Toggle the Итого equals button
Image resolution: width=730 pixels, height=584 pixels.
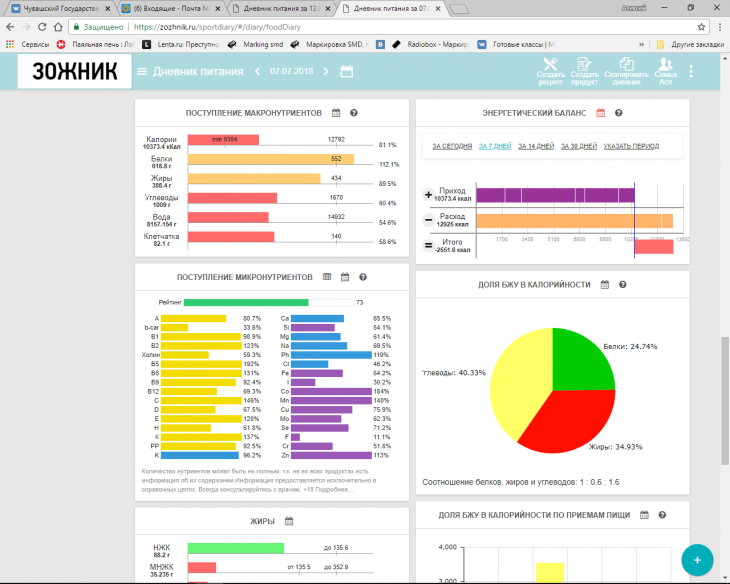(429, 245)
